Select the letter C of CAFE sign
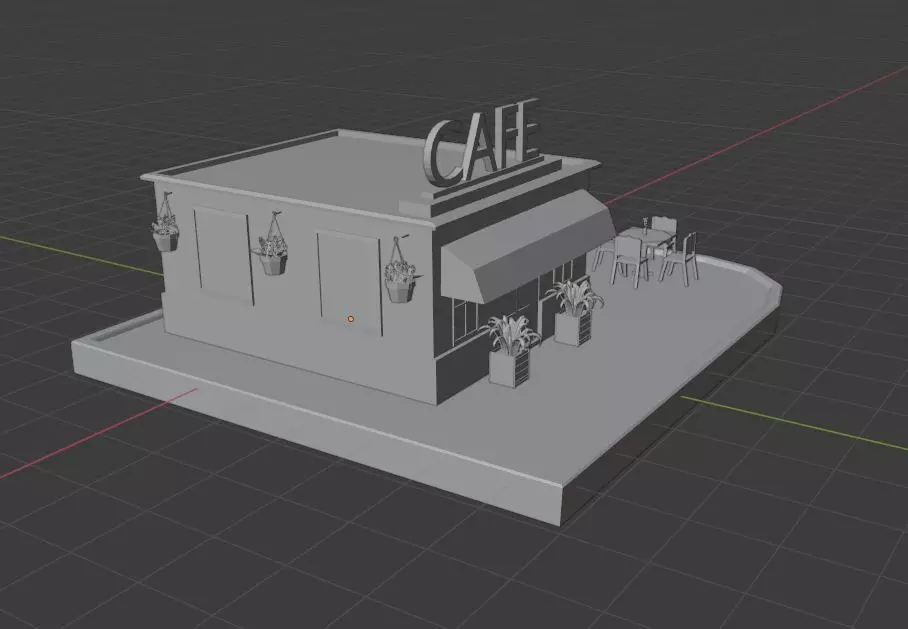908x629 pixels. pos(441,154)
